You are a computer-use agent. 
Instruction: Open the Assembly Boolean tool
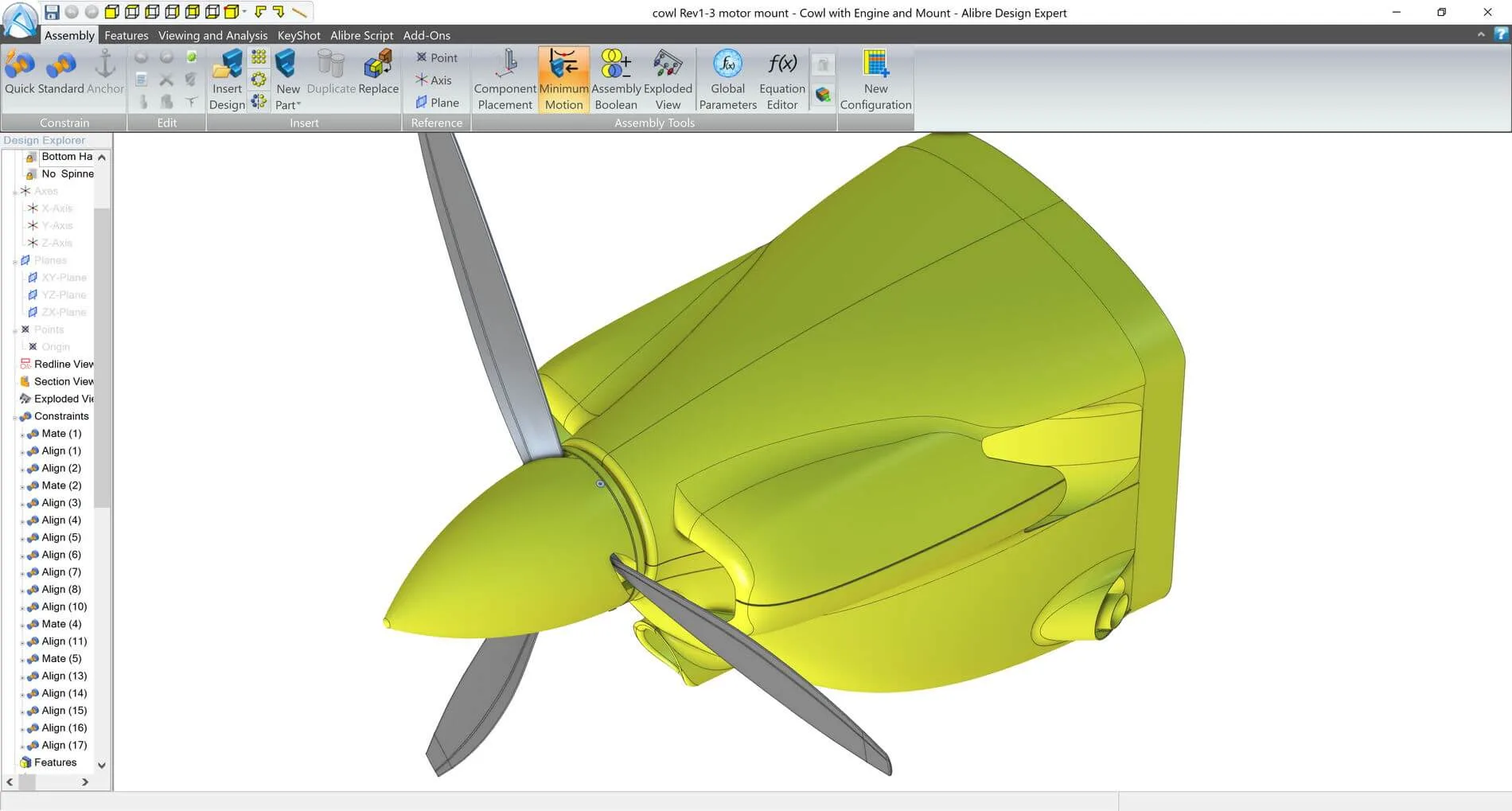coord(616,80)
